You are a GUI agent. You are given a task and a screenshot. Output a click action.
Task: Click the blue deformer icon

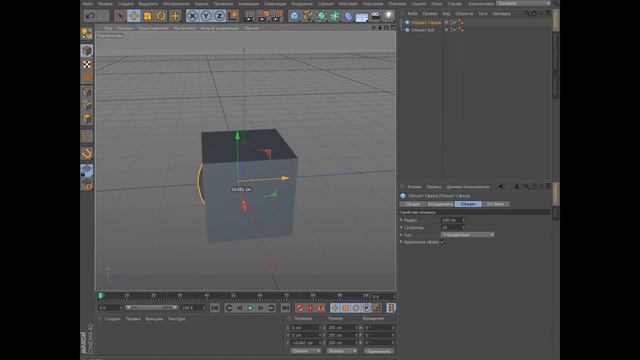[x=348, y=16]
